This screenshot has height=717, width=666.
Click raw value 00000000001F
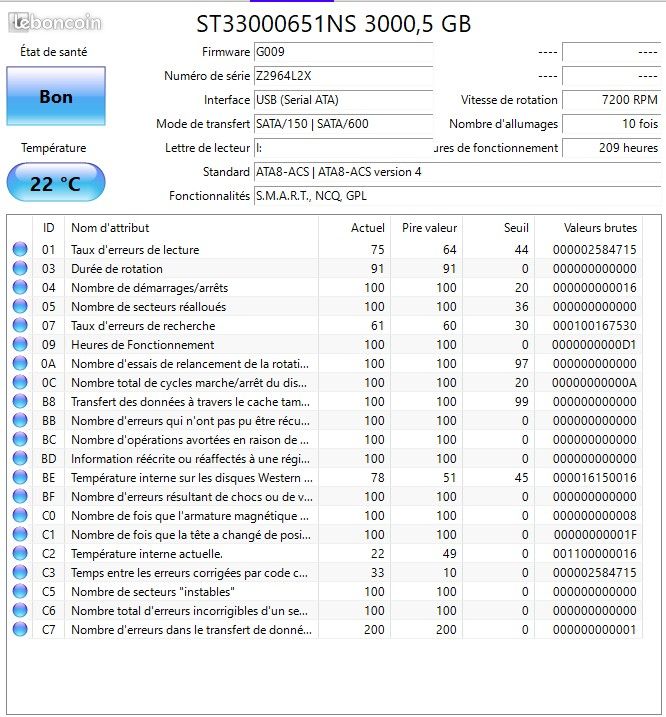tap(594, 534)
